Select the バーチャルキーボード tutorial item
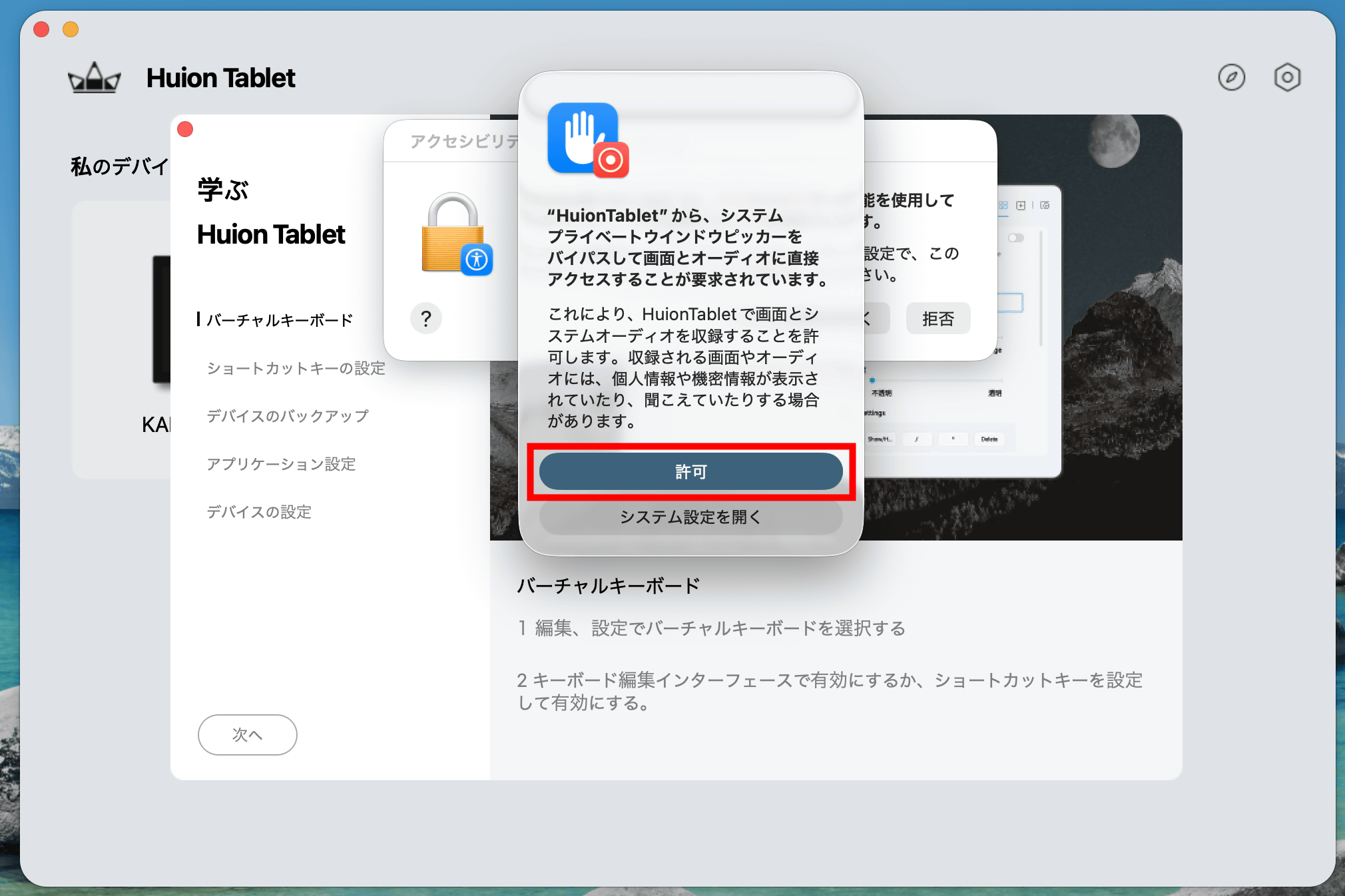This screenshot has width=1345, height=896. [x=280, y=320]
